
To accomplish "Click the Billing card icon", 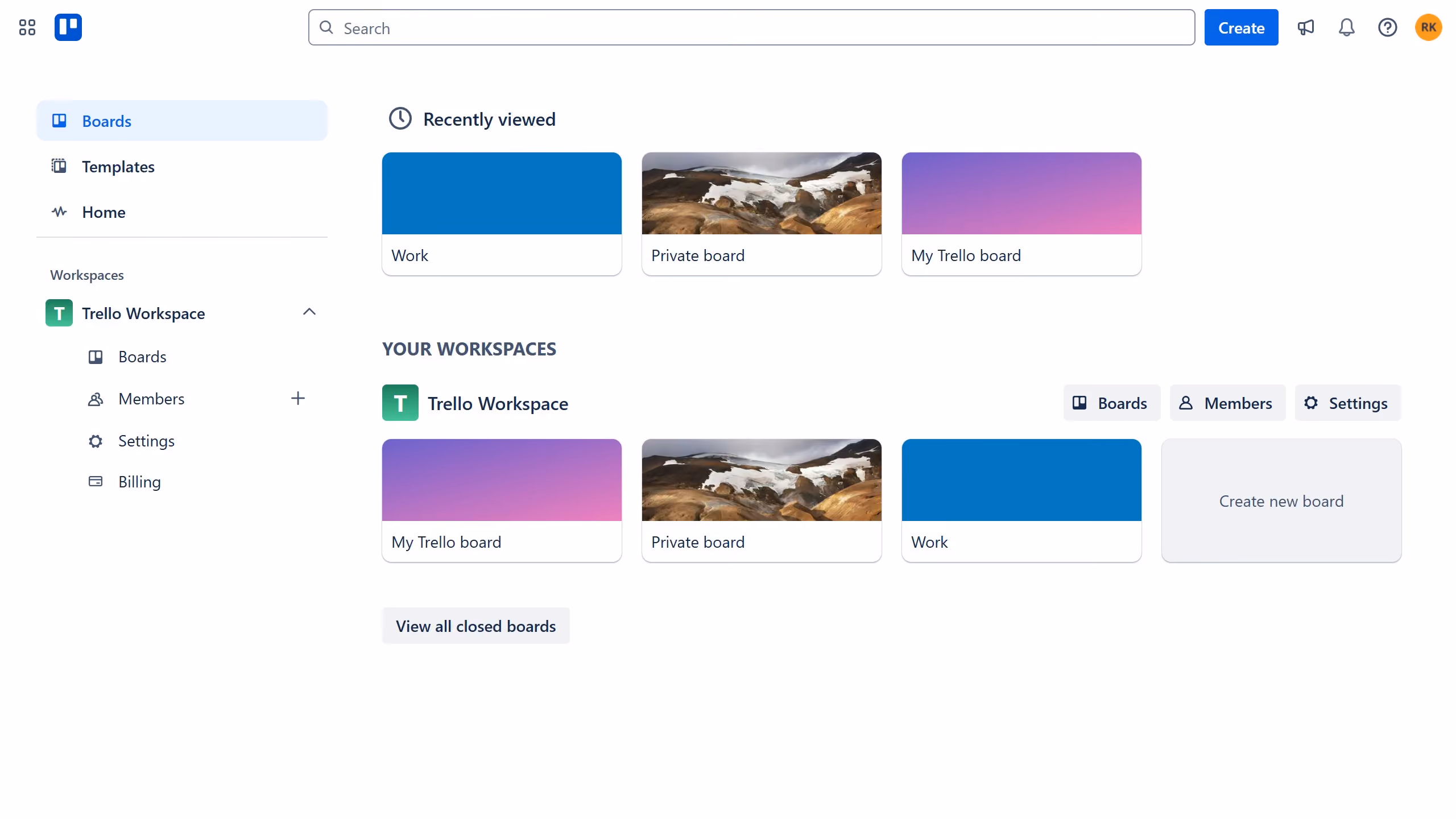I will pos(96,481).
